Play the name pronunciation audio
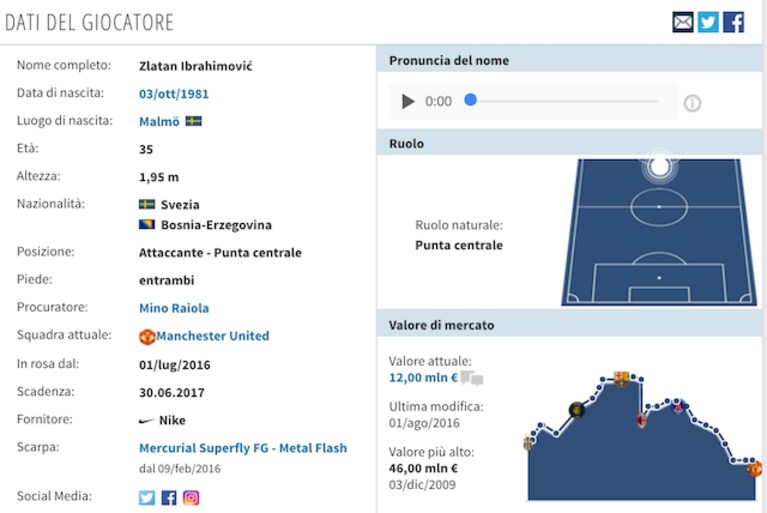This screenshot has height=513, width=767. [x=407, y=101]
